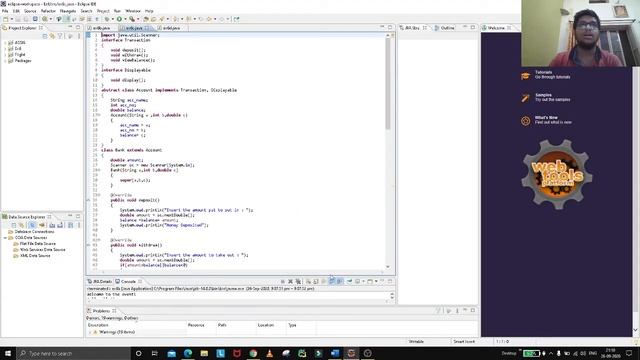Screen dimensions: 640x360
Task: Open the Refactor menu
Action: coord(48,11)
